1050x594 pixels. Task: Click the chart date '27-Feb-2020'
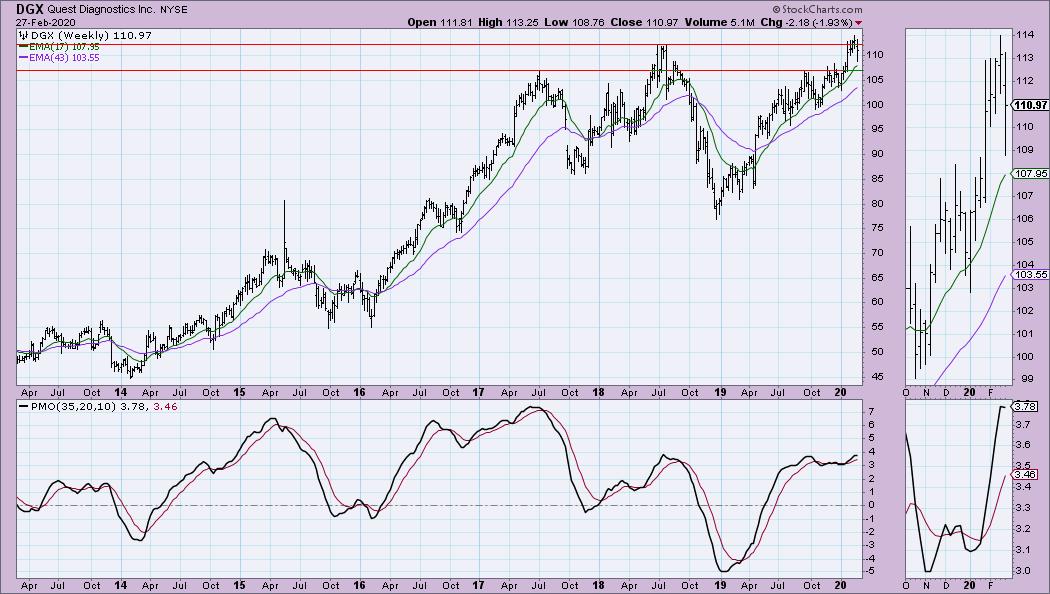(x=46, y=22)
